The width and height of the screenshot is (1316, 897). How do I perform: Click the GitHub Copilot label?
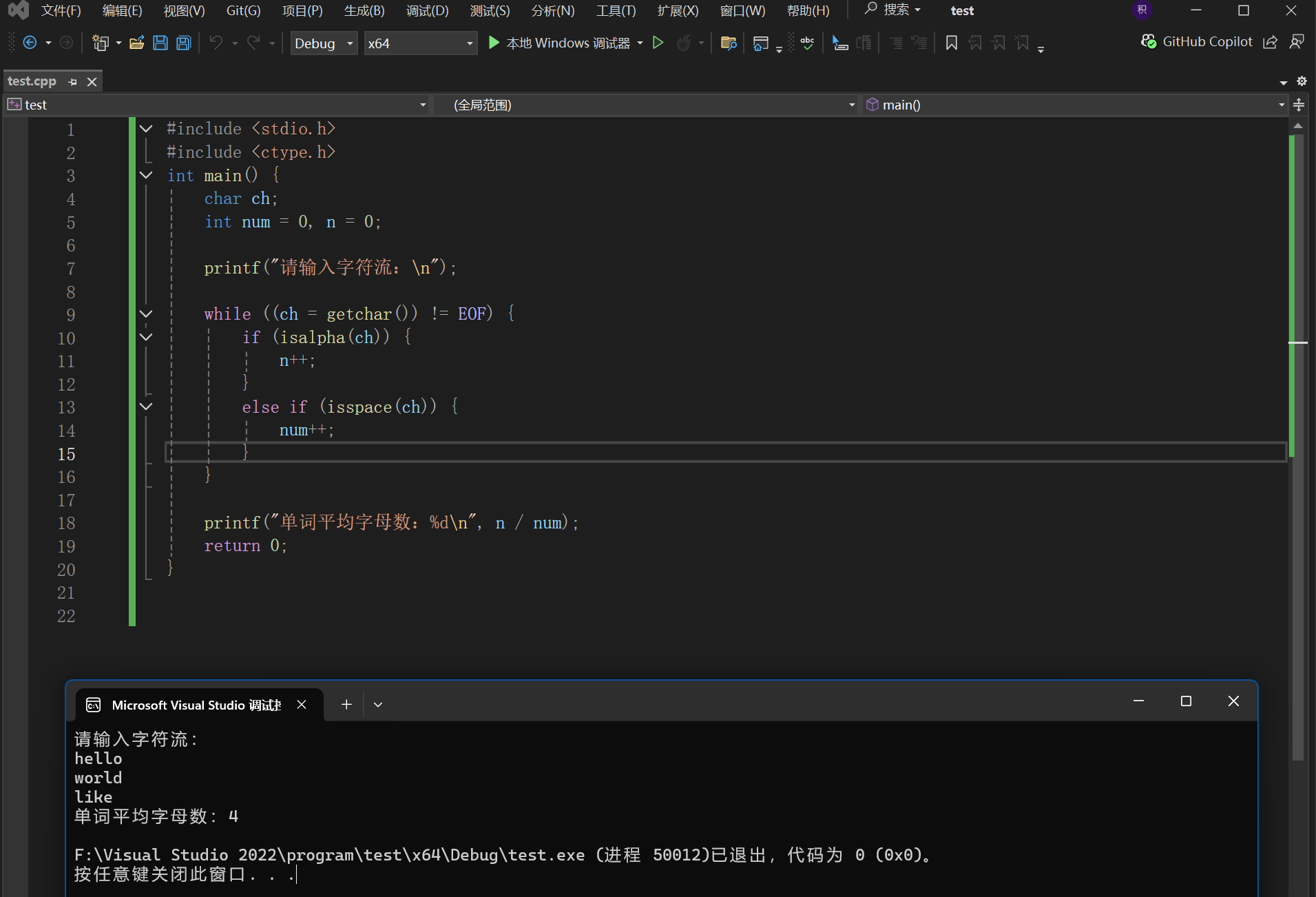1207,42
